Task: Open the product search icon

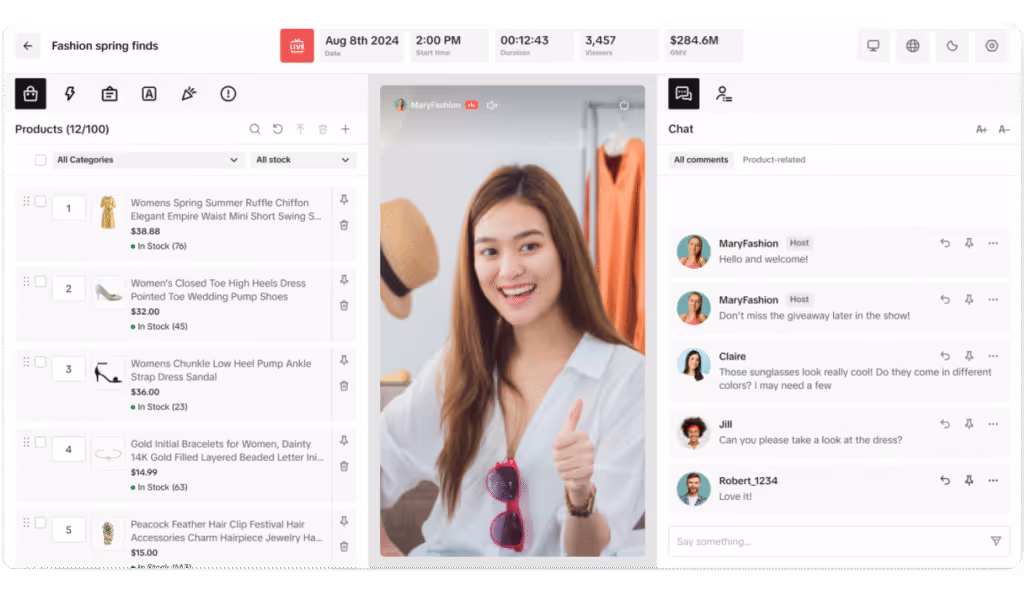Action: coord(255,129)
